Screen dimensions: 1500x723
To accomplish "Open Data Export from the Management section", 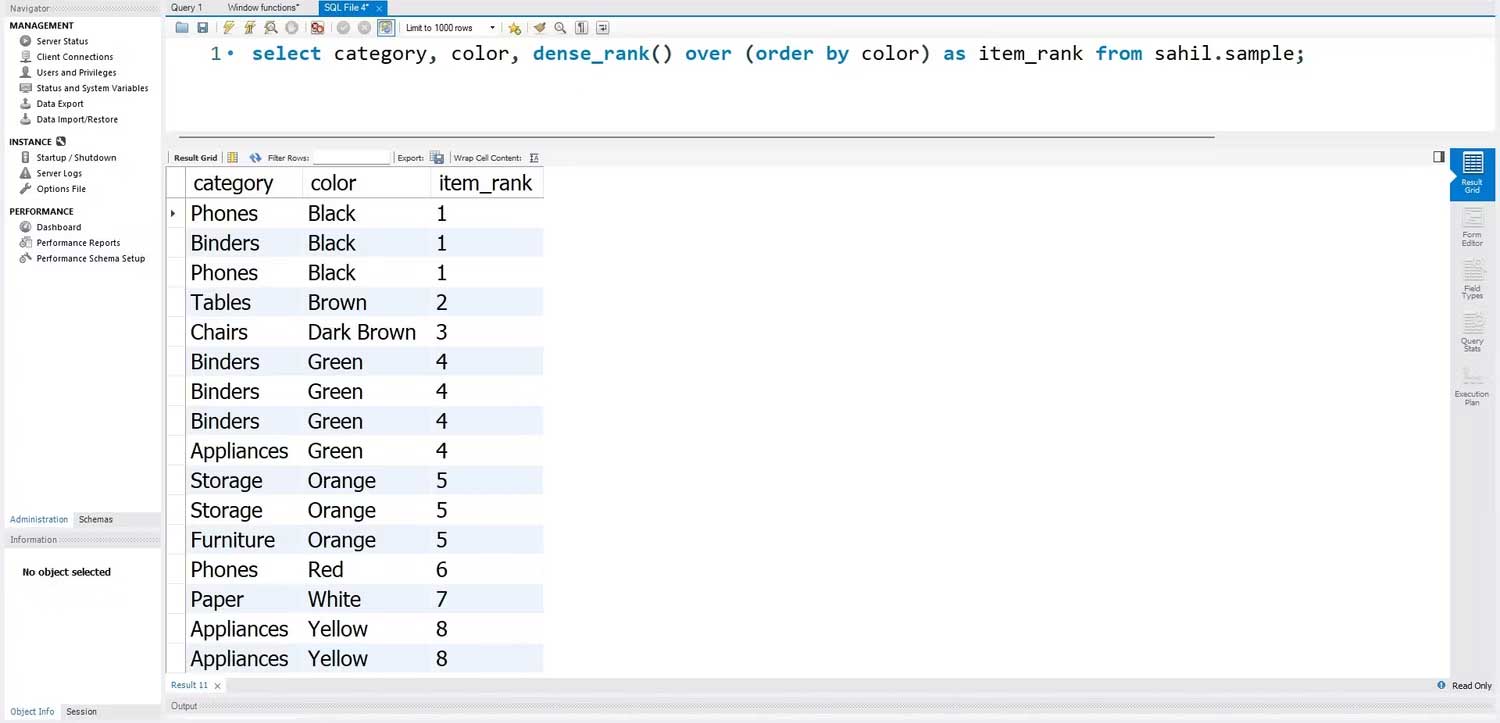I will tap(60, 104).
